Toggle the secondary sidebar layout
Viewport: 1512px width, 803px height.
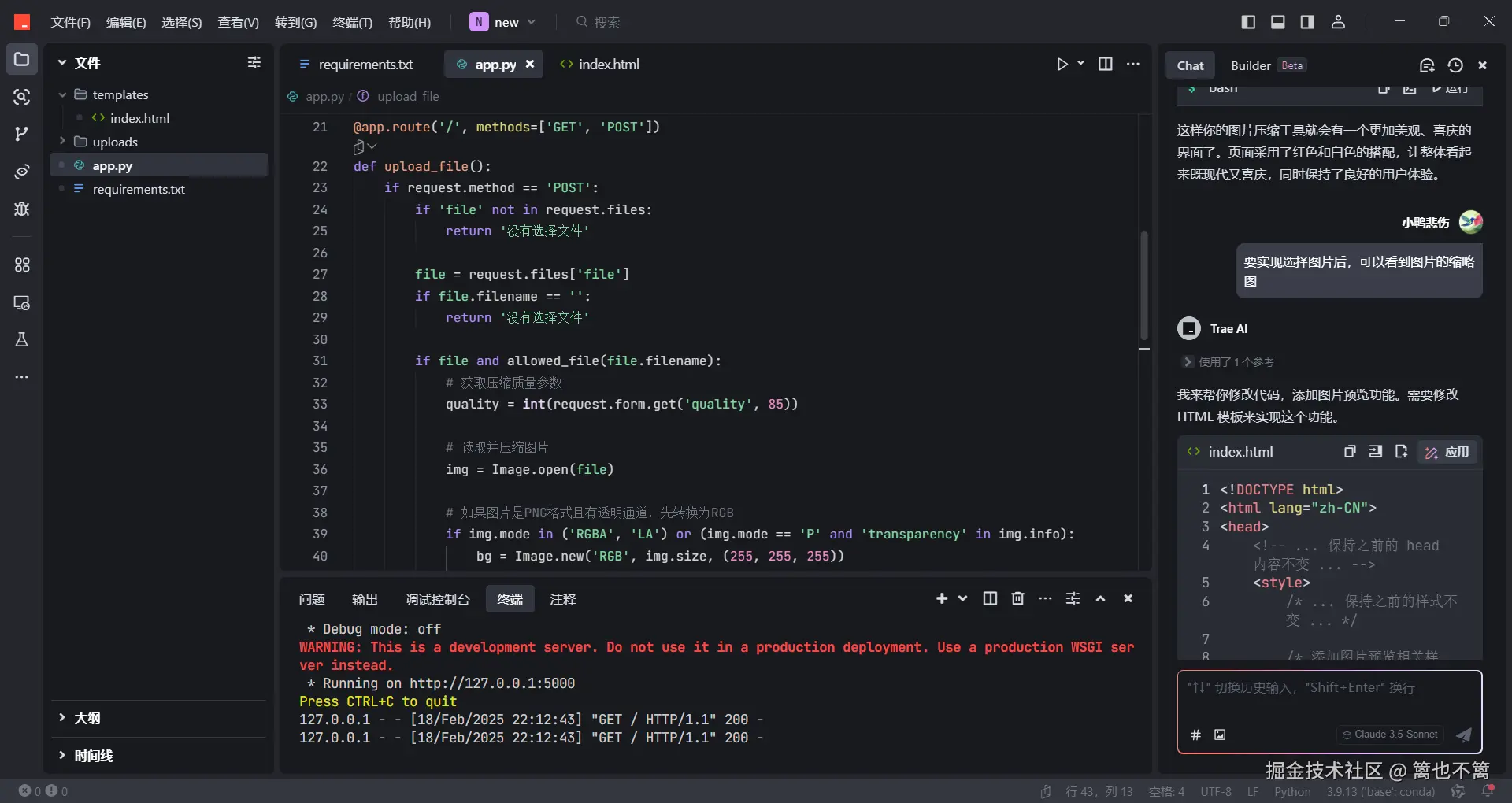point(1307,22)
